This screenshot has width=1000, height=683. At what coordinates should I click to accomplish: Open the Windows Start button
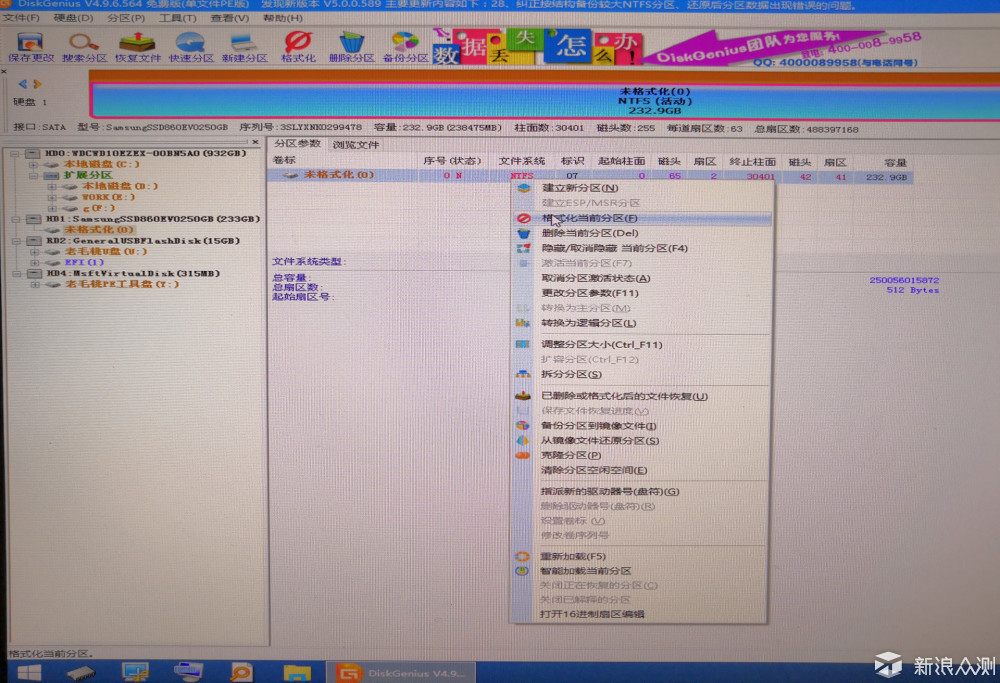pyautogui.click(x=29, y=672)
